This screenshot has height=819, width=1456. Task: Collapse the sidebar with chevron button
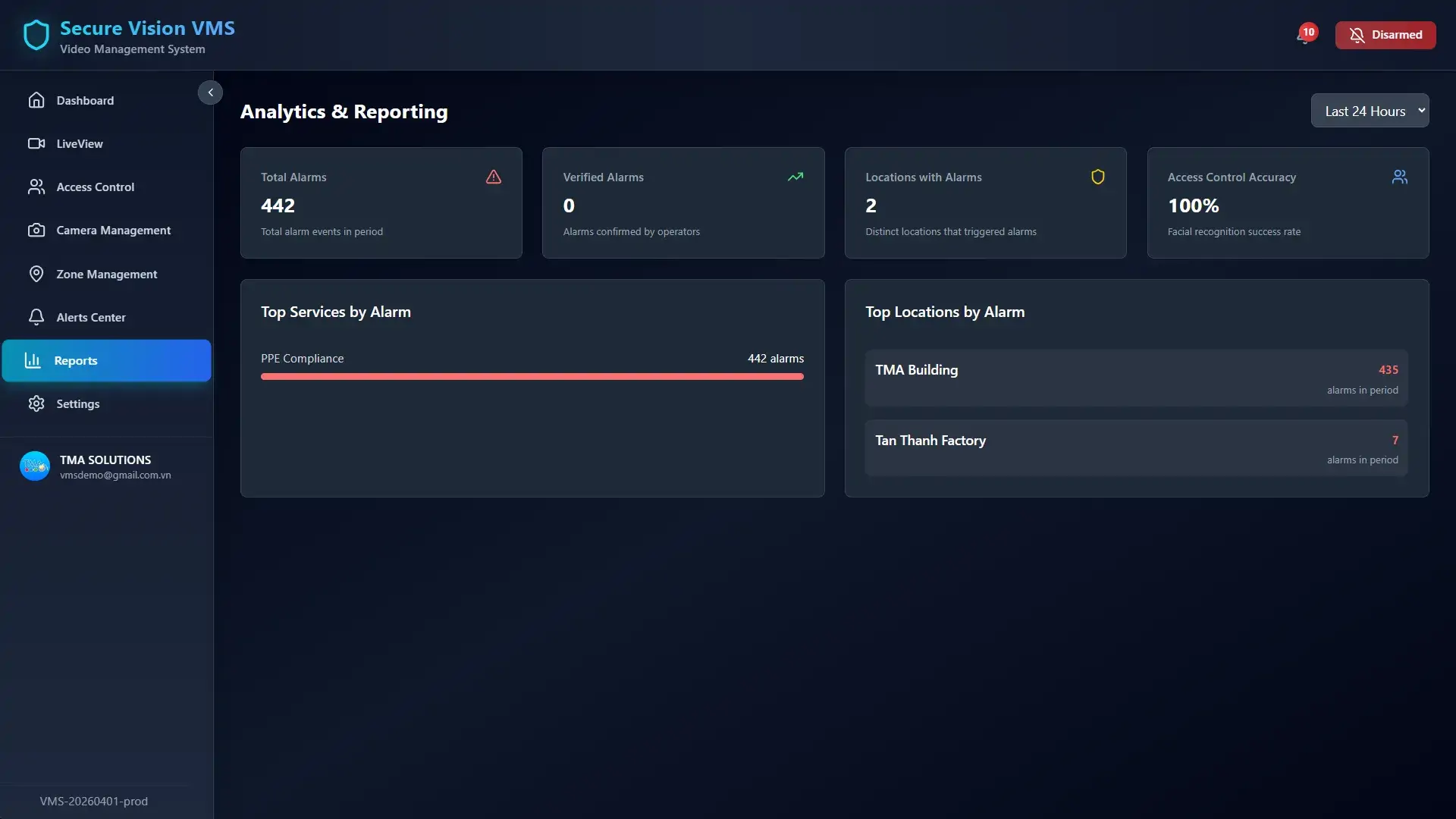(210, 93)
